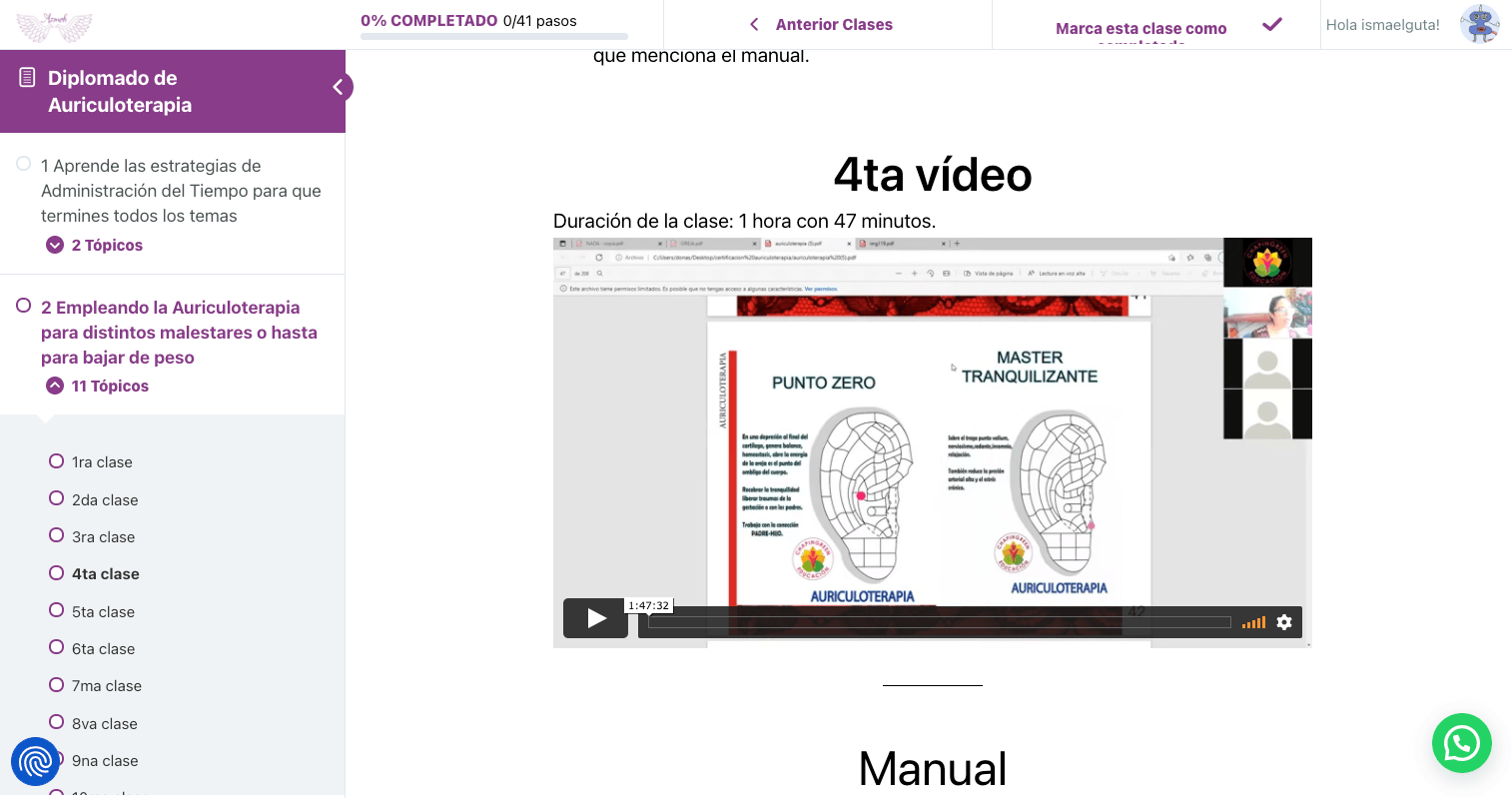Click checkmark to mark class completed
1512x798 pixels.
[1271, 25]
